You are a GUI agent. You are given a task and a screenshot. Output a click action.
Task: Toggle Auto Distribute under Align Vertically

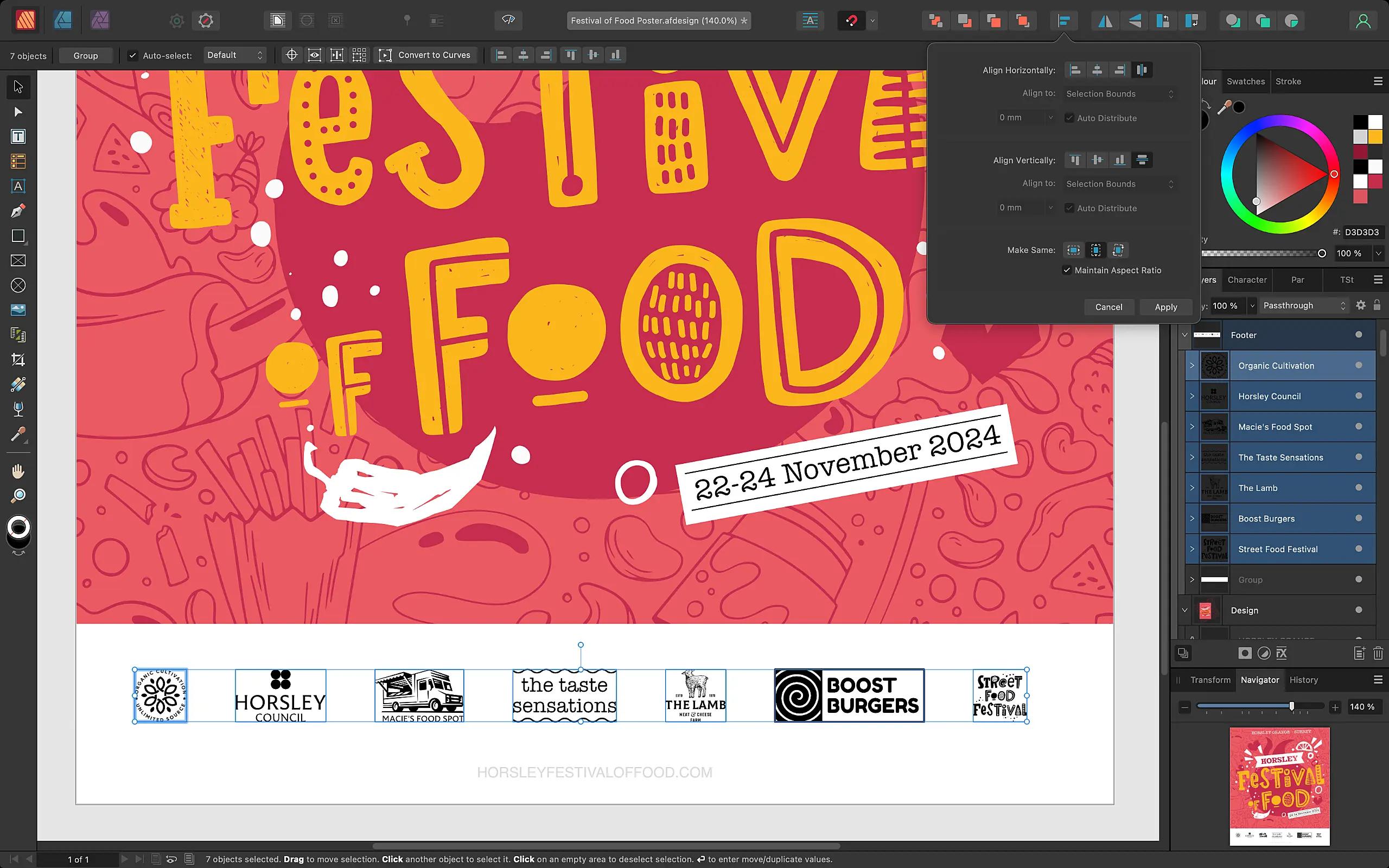tap(1069, 208)
